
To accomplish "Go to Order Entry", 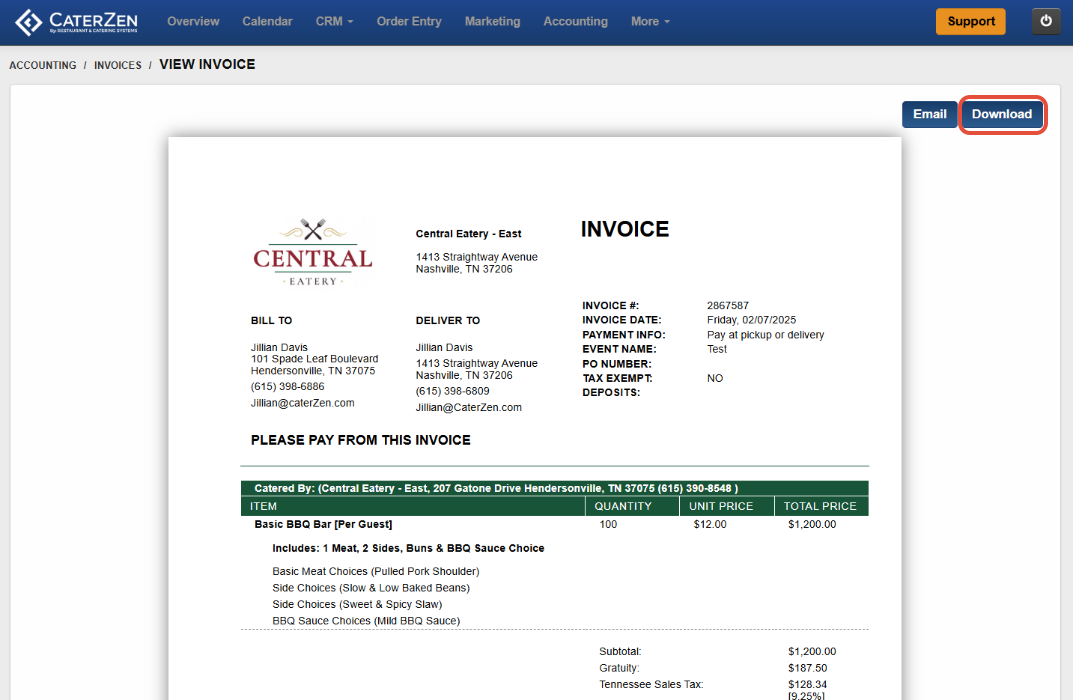I will 409,21.
